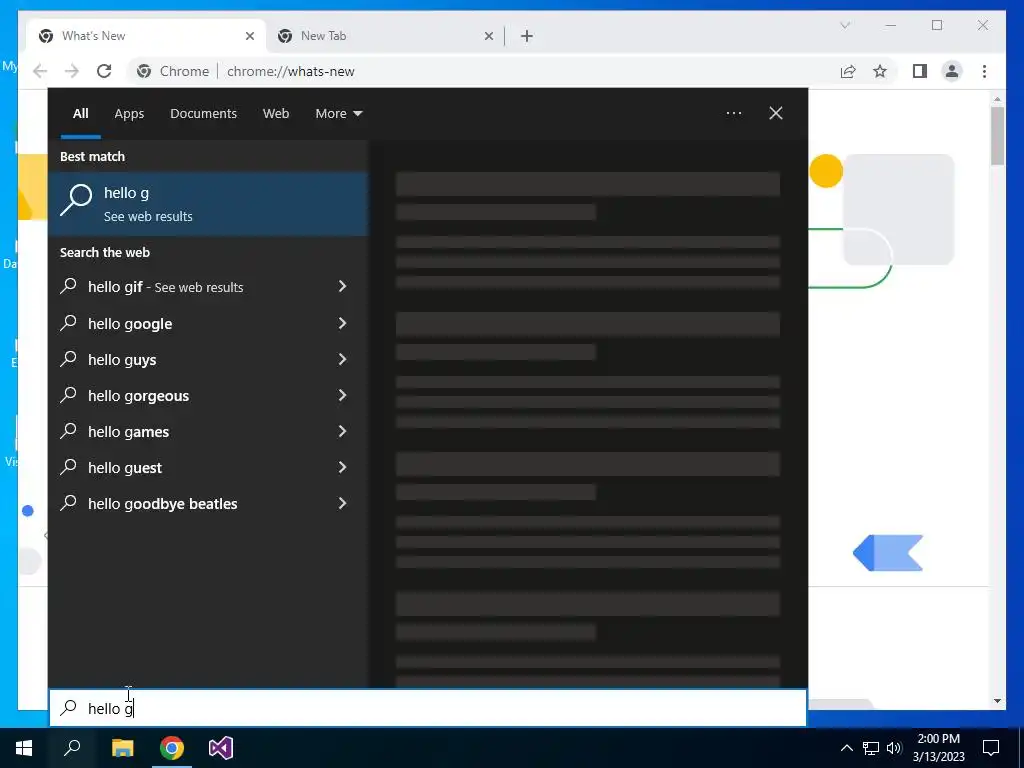This screenshot has height=768, width=1024.
Task: Open the network status tray icon
Action: pyautogui.click(x=871, y=748)
